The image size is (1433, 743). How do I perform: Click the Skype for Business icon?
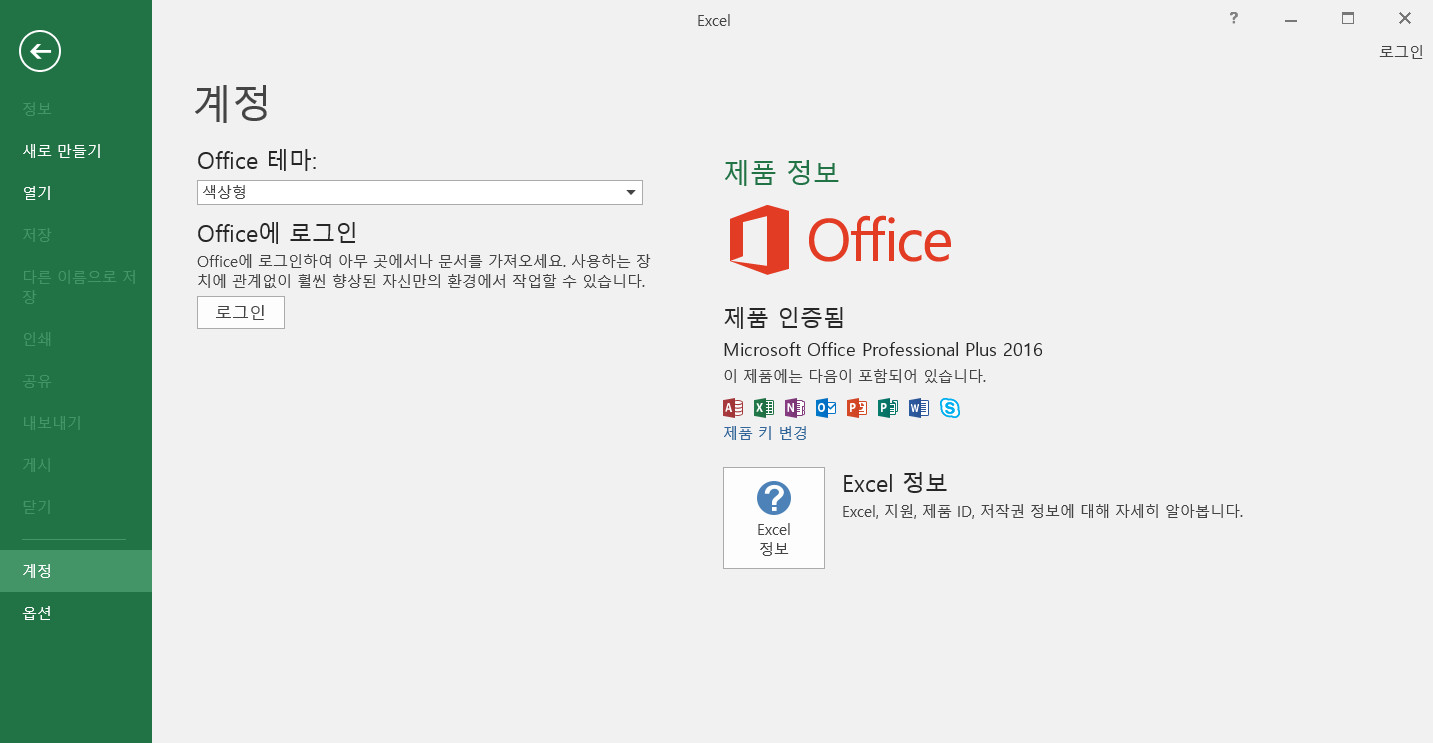(949, 407)
